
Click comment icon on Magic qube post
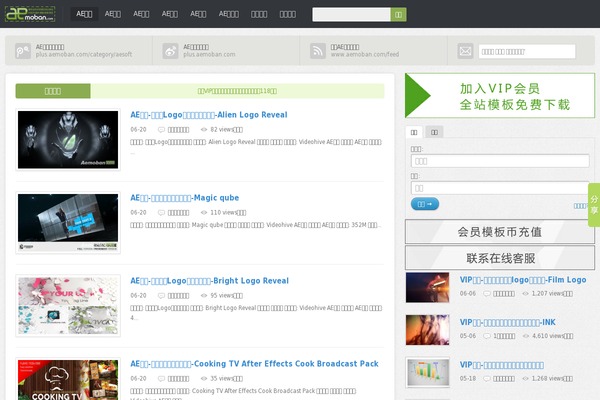[161, 213]
